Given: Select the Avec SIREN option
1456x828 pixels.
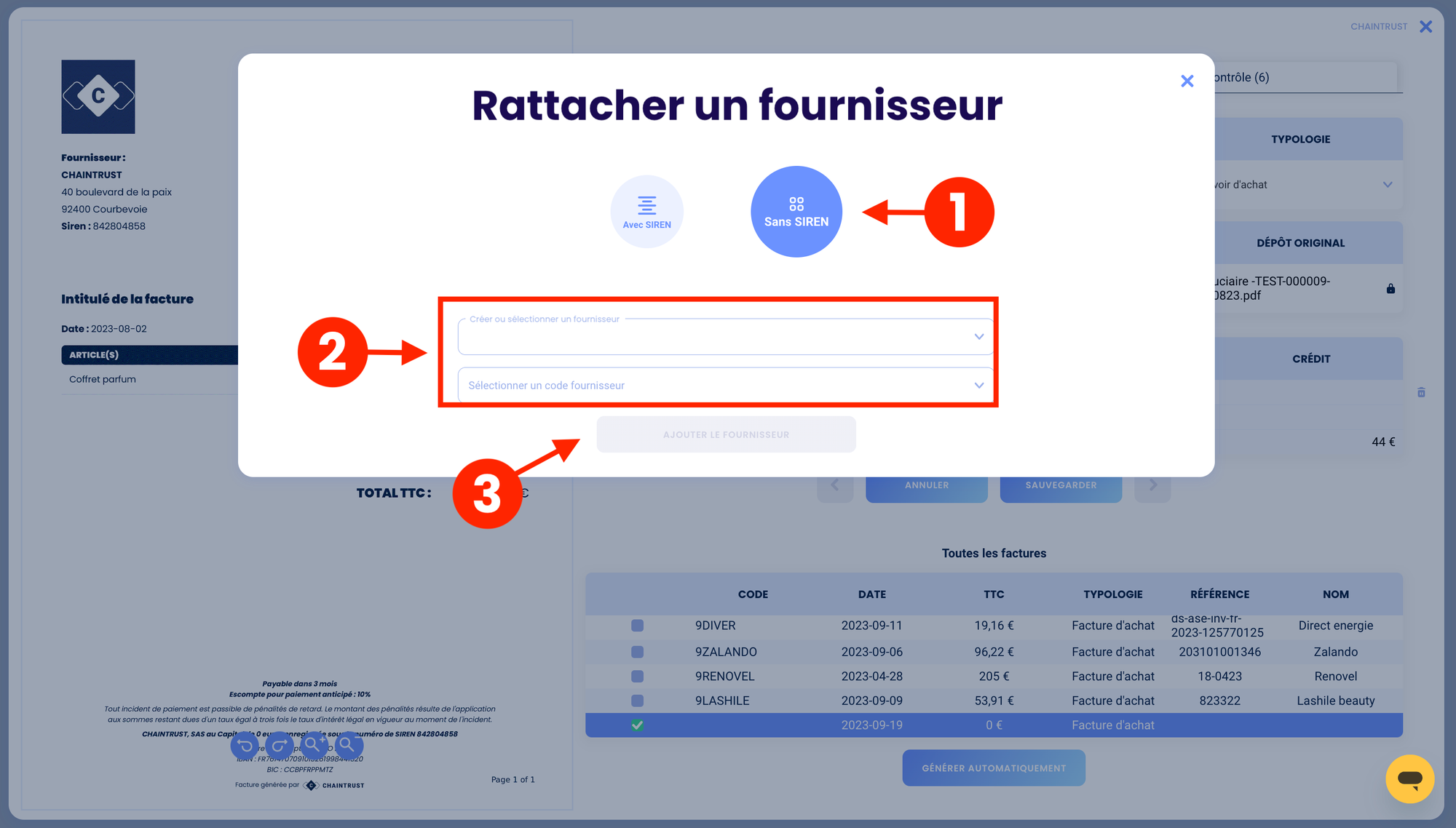Looking at the screenshot, I should (646, 212).
